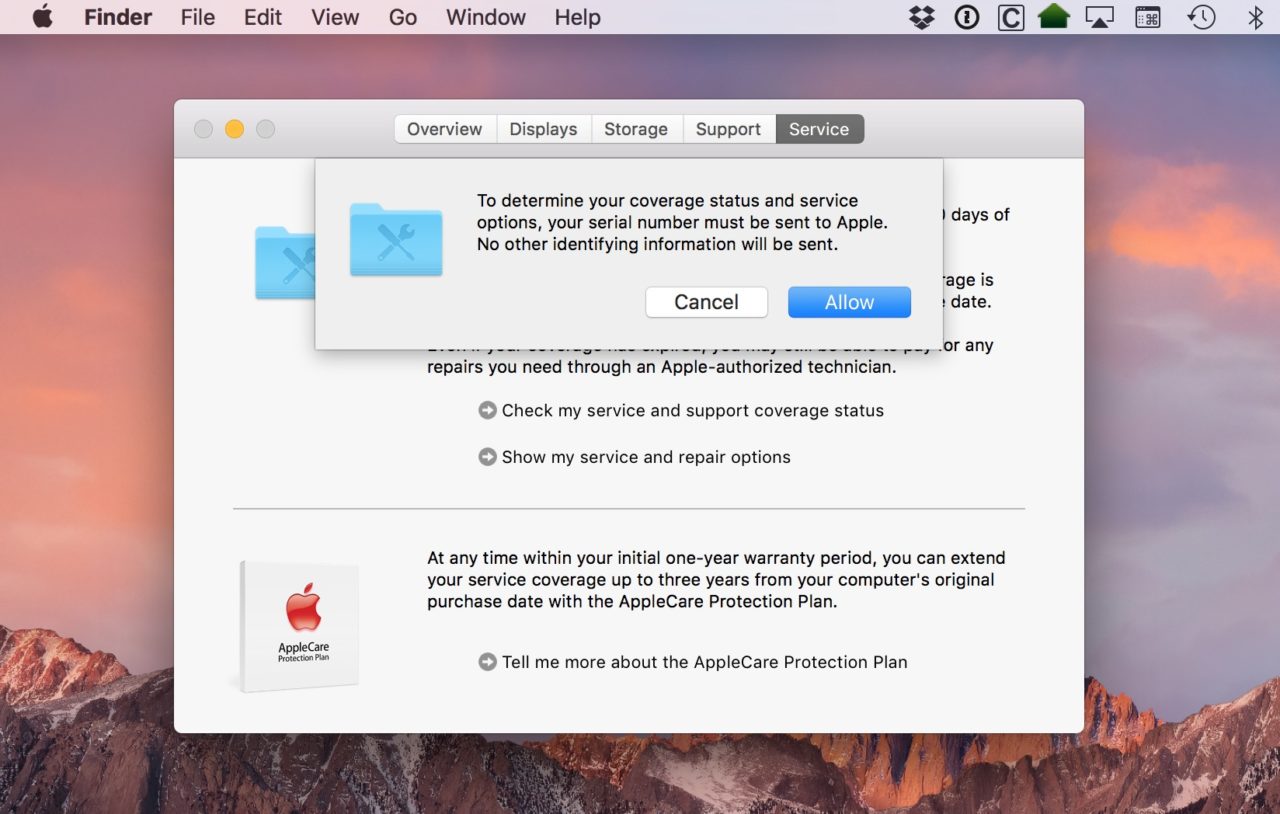The width and height of the screenshot is (1280, 814).
Task: Click arrow icon beside Show my service options
Action: [487, 457]
